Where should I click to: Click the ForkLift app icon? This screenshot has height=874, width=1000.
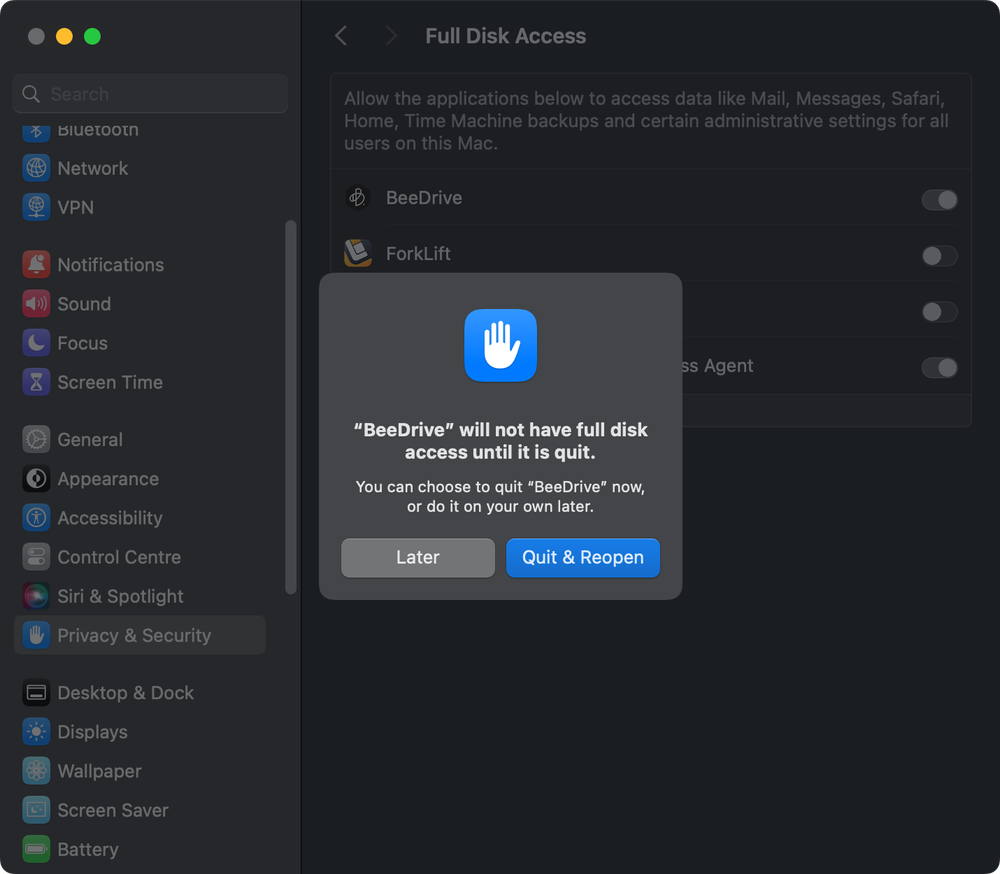tap(358, 253)
